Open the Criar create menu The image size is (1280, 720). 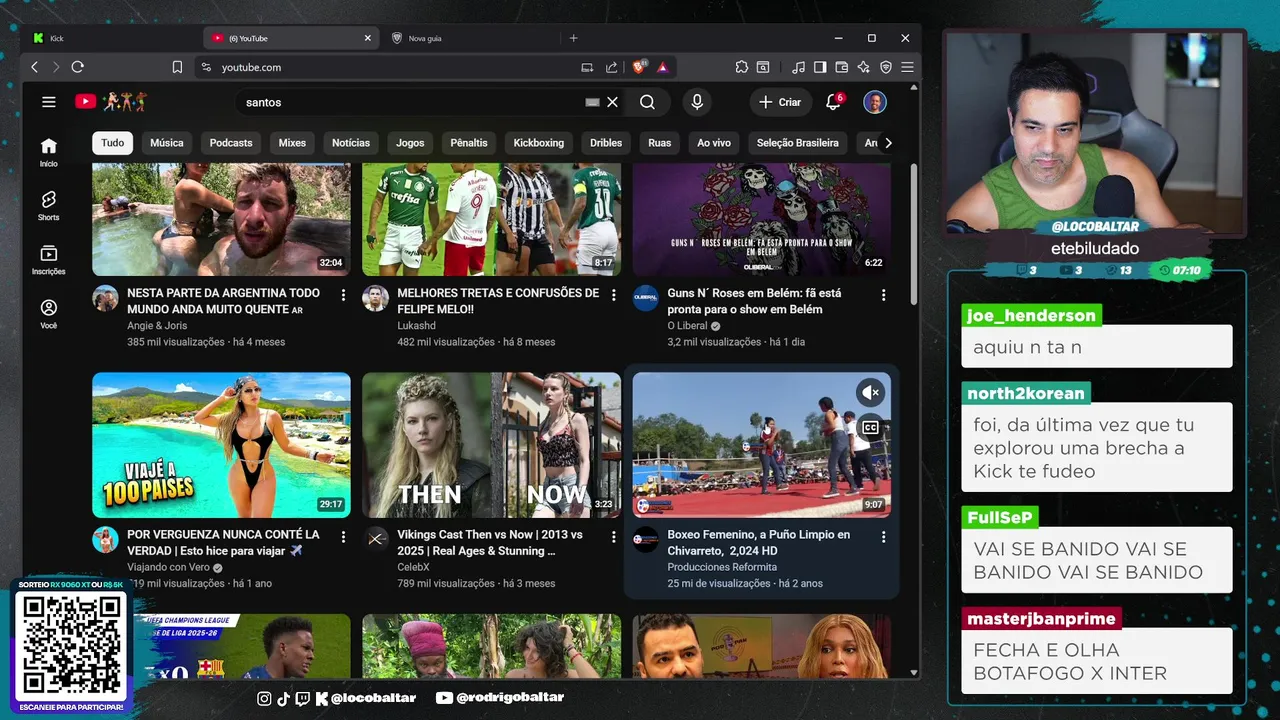coord(780,102)
